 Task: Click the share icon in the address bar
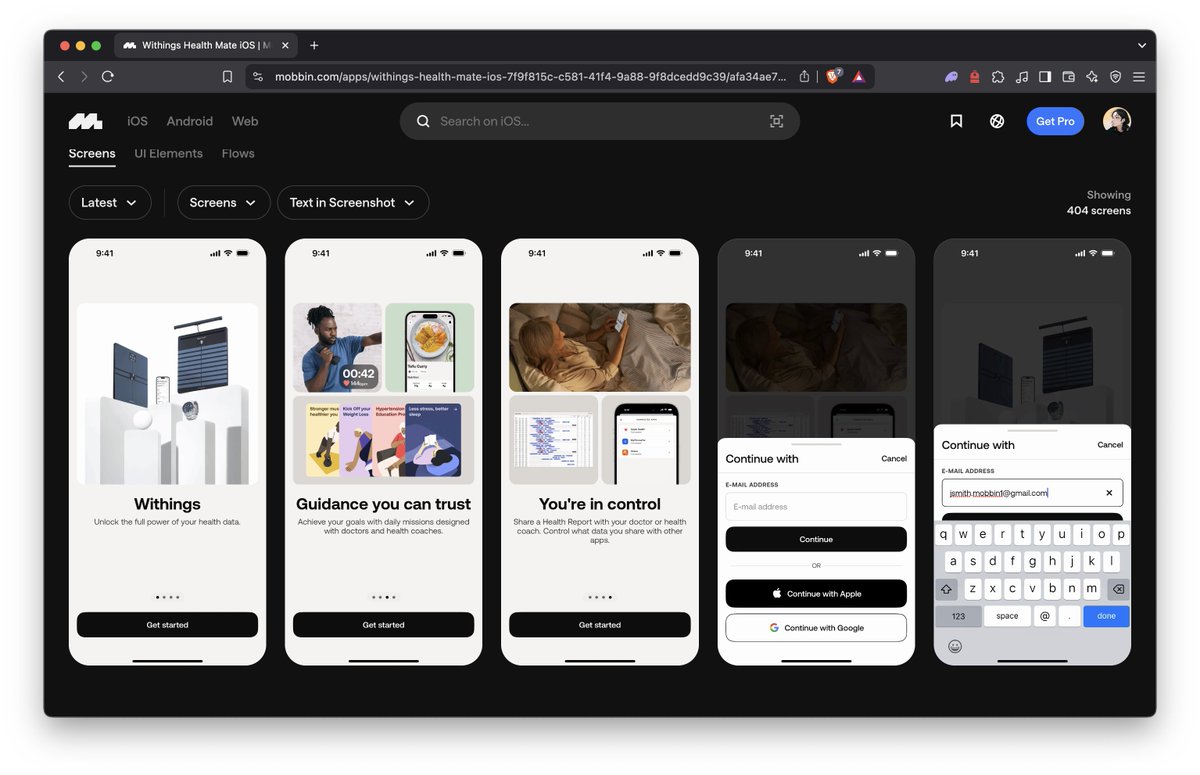pyautogui.click(x=805, y=76)
